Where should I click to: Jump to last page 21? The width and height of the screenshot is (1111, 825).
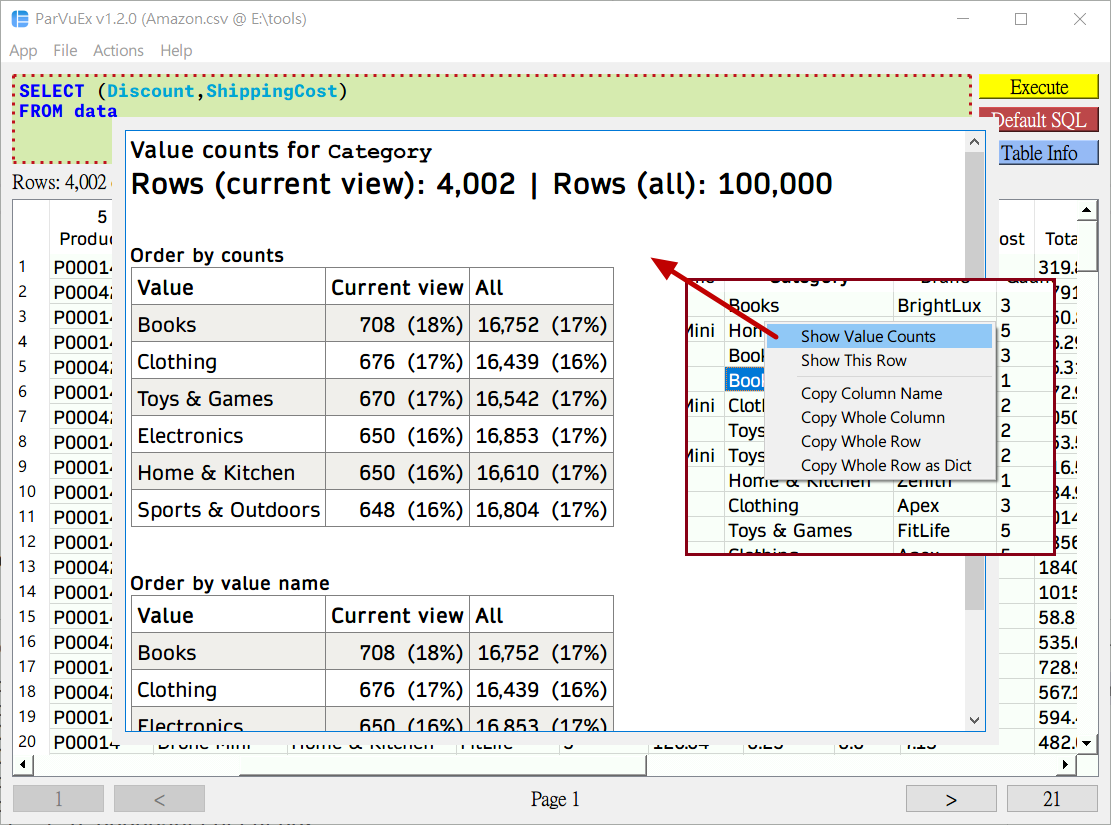(1051, 799)
